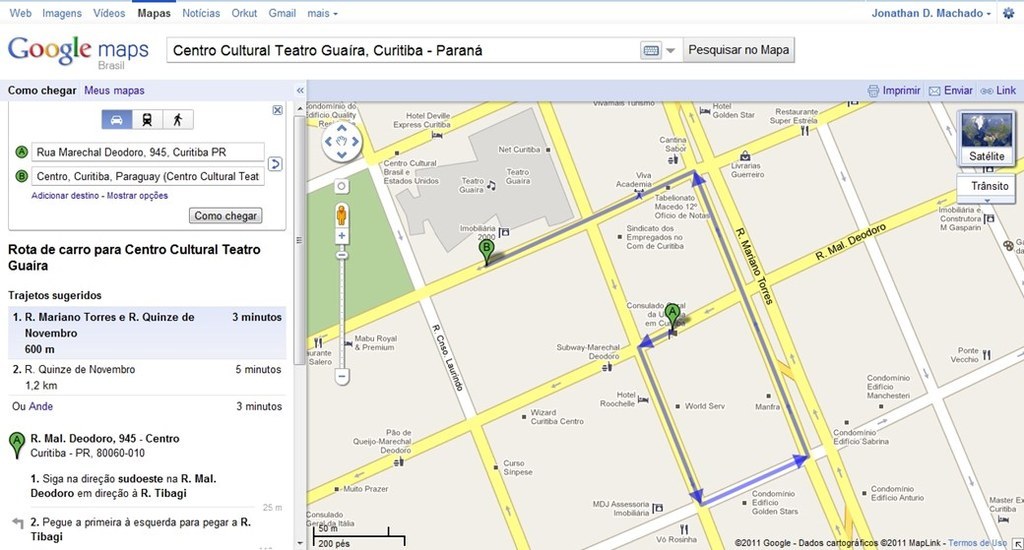The width and height of the screenshot is (1024, 550).
Task: Click the green marker B on map
Action: [486, 252]
